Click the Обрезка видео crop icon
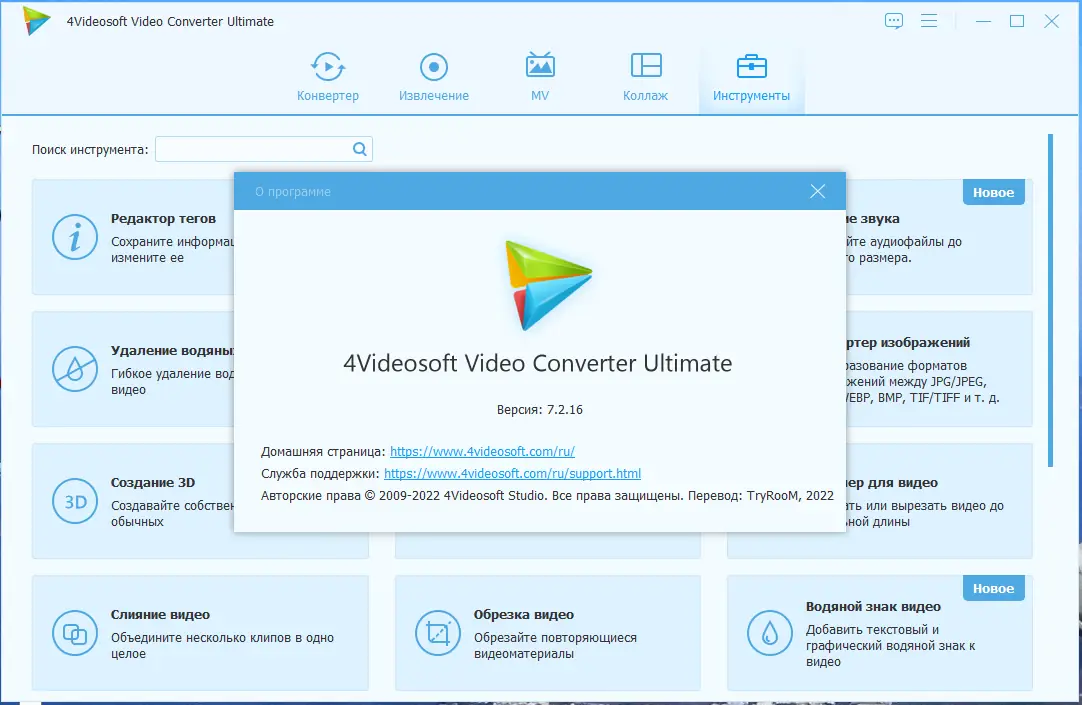Screen dimensions: 1082x705 (x=437, y=633)
